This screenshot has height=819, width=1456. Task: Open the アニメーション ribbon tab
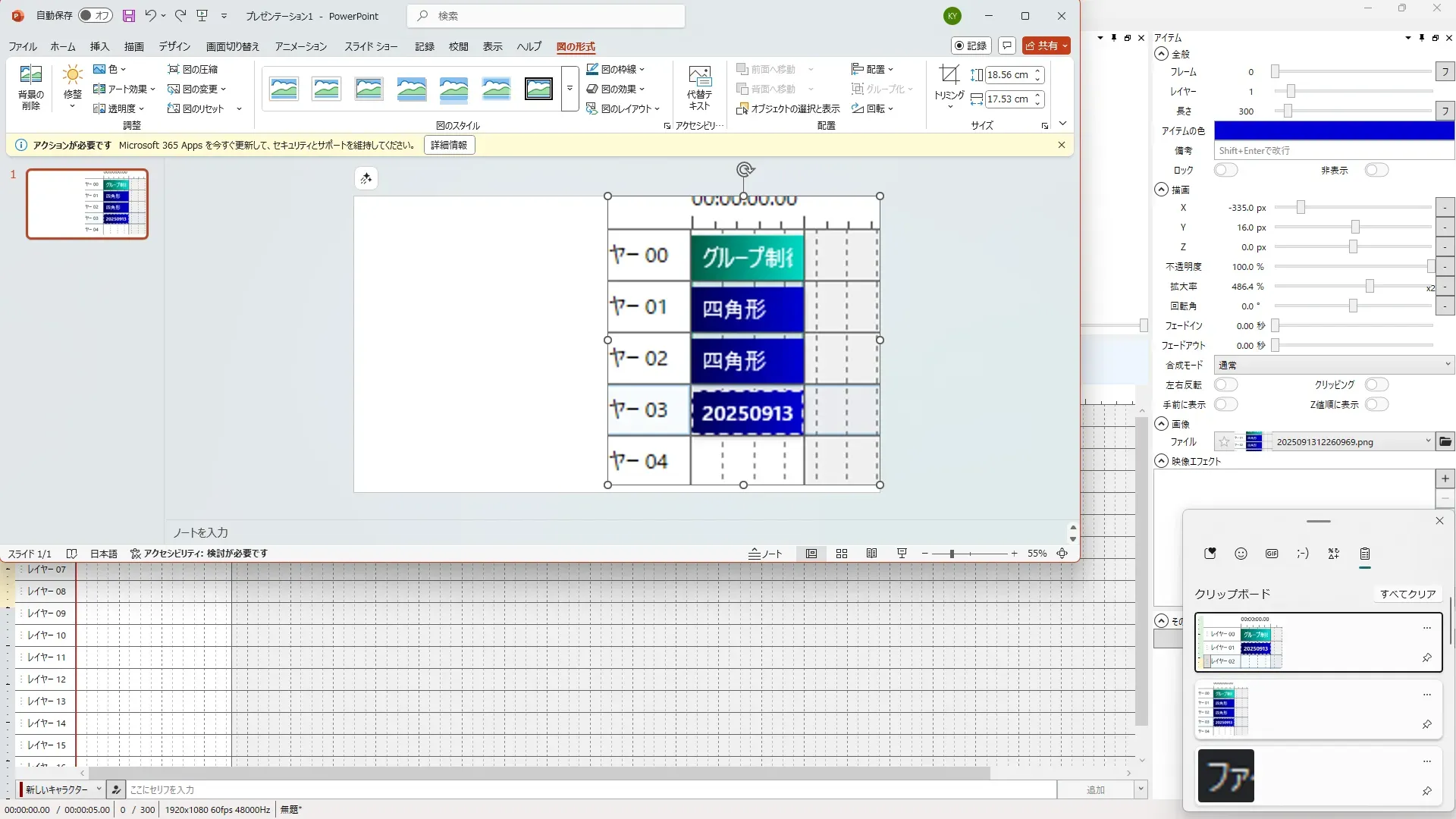(300, 46)
